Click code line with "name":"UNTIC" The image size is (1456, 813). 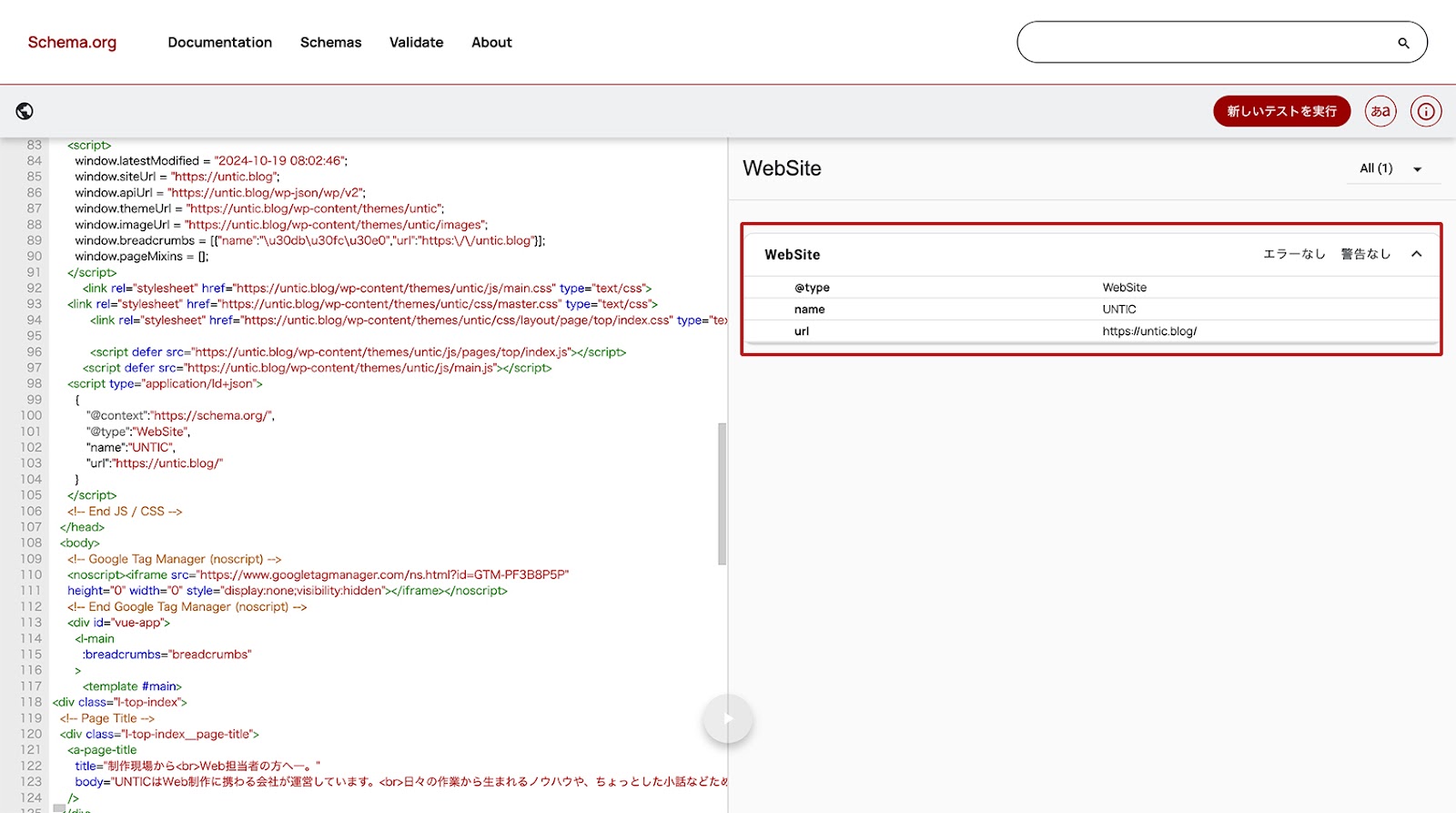(x=131, y=447)
